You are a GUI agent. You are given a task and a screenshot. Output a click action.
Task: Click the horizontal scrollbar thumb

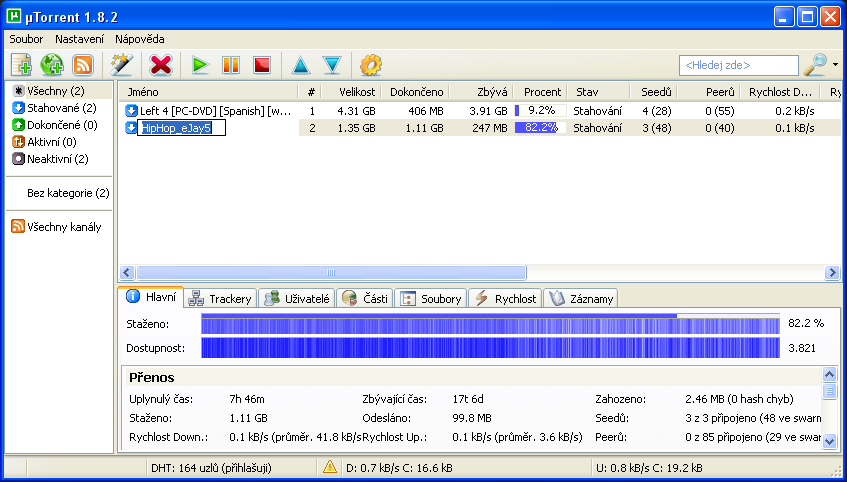coord(331,272)
